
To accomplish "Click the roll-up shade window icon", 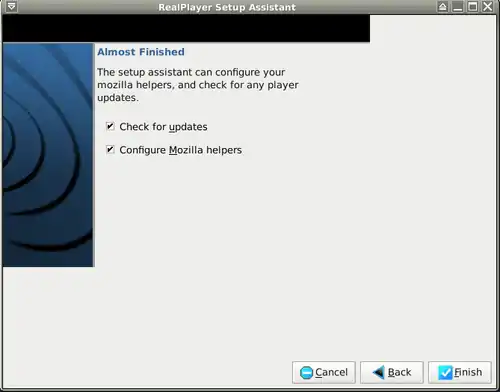I will (443, 7).
